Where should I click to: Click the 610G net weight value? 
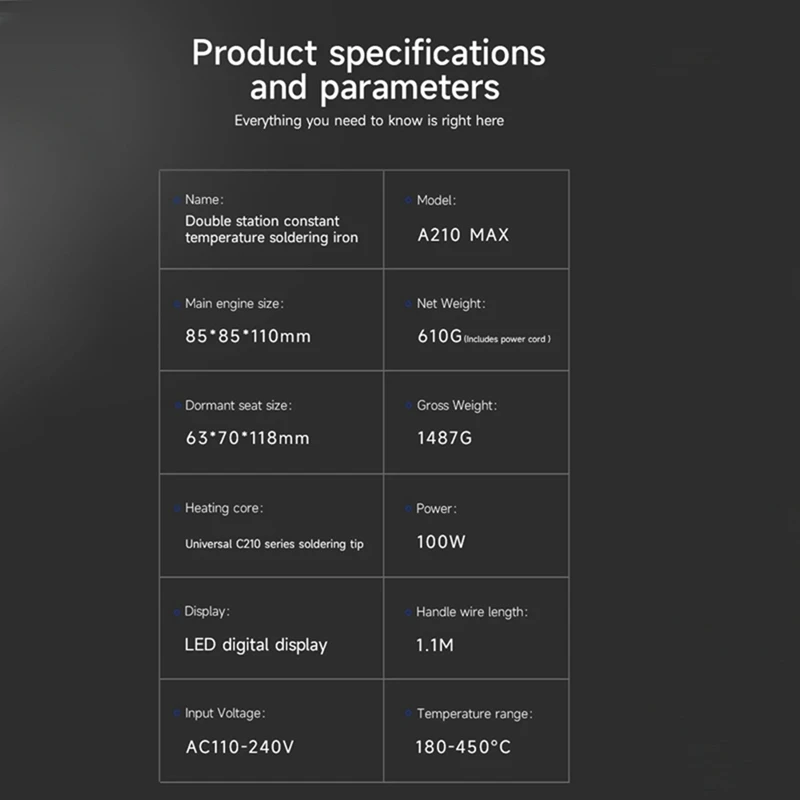[439, 336]
